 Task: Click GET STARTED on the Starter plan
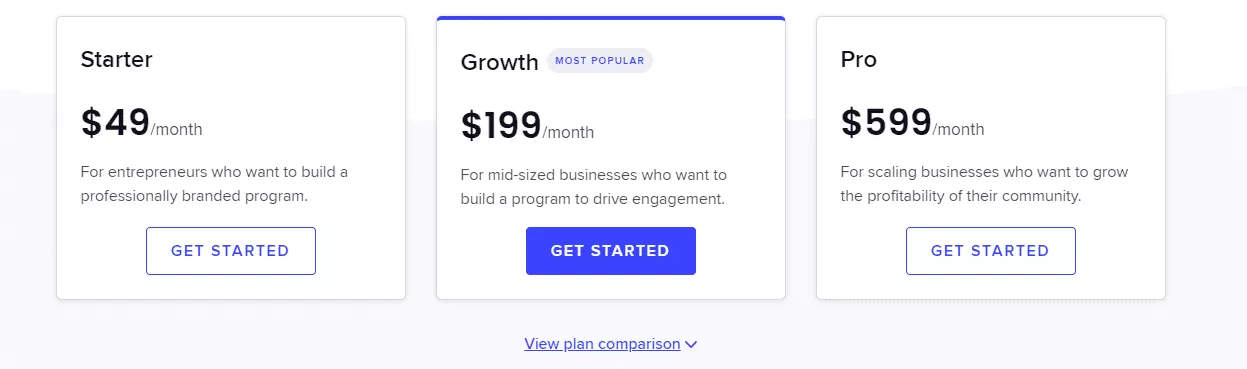click(x=231, y=251)
